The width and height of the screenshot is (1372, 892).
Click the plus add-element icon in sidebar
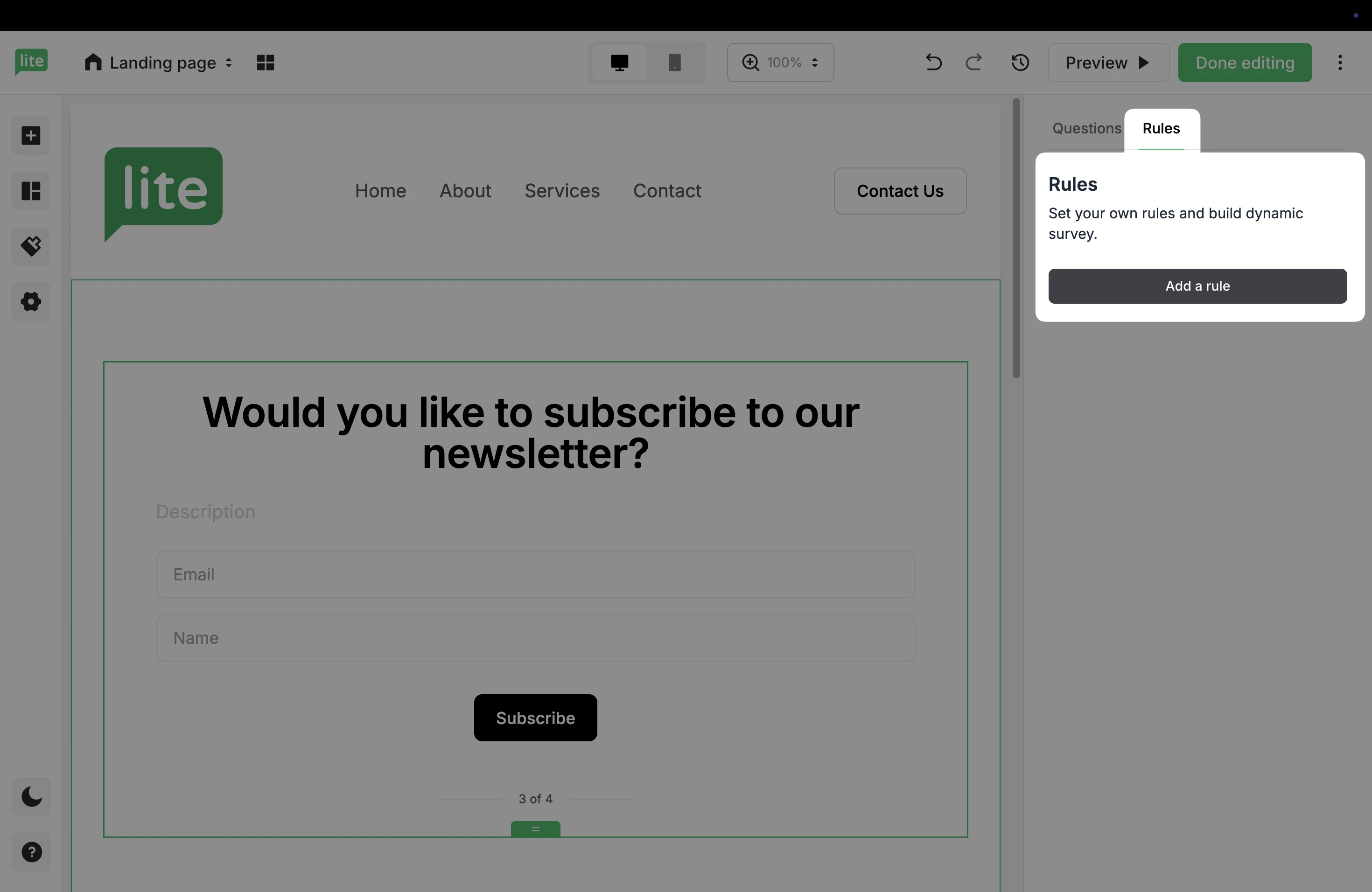click(31, 136)
